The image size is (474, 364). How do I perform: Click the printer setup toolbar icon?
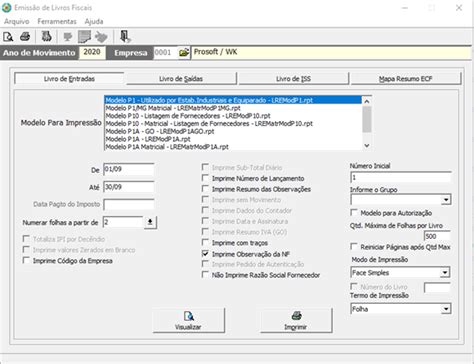pos(46,36)
